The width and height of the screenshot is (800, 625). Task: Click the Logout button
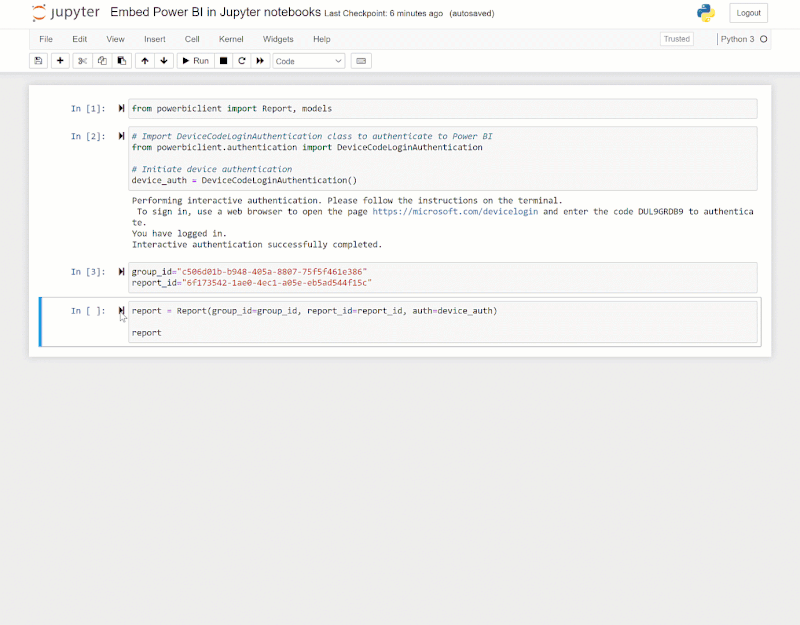[x=748, y=13]
